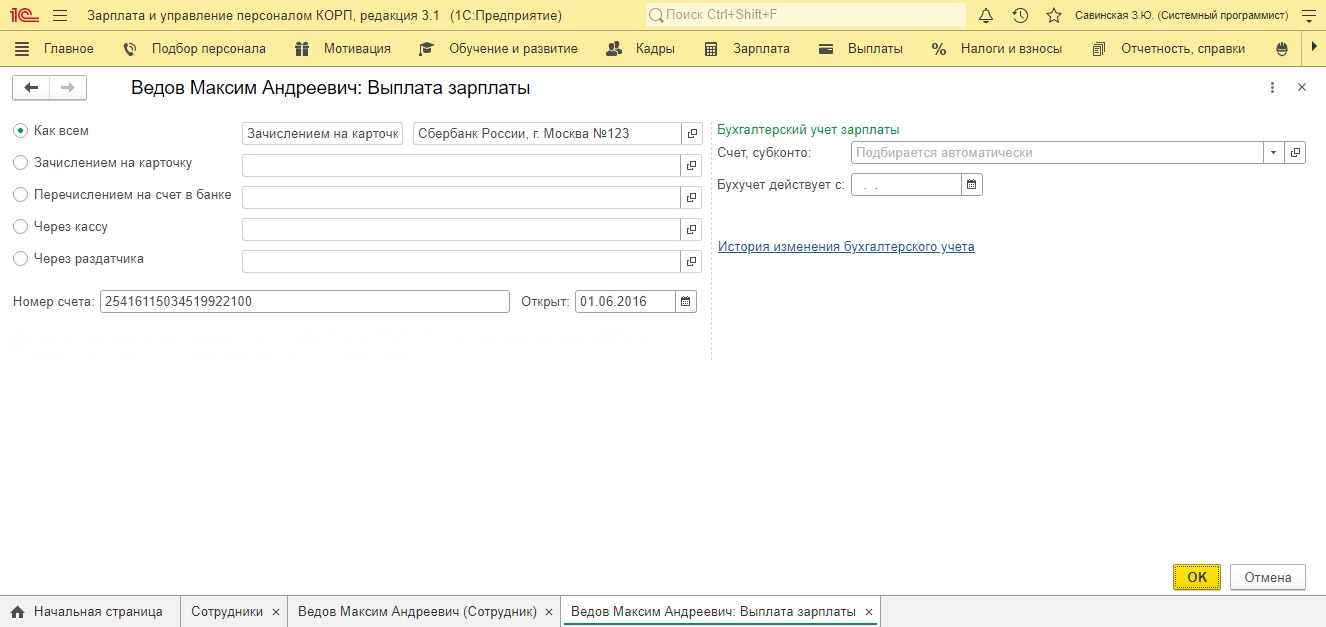The width and height of the screenshot is (1326, 627).
Task: Choose Через кассу payment option
Action: (x=20, y=227)
